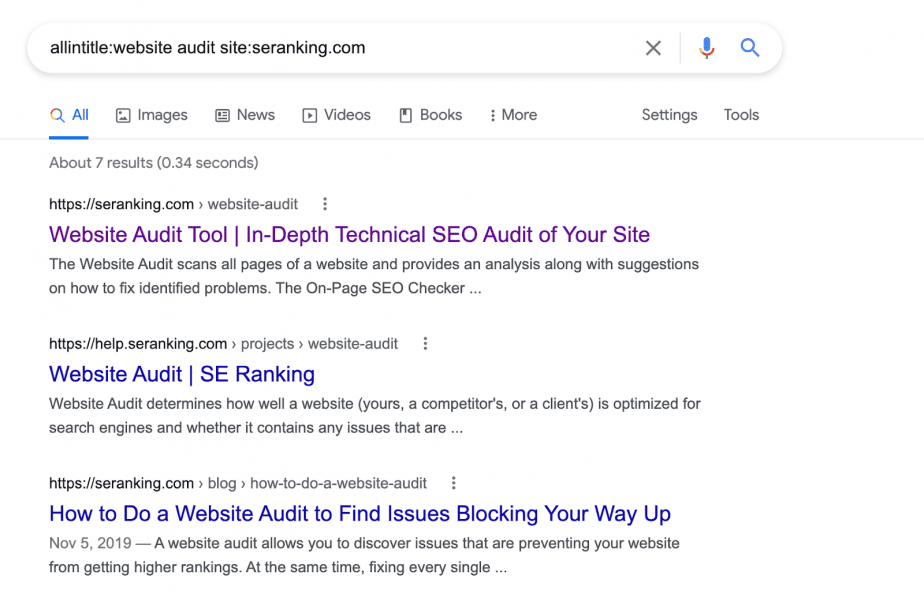Clear the search query with X icon

click(x=653, y=48)
